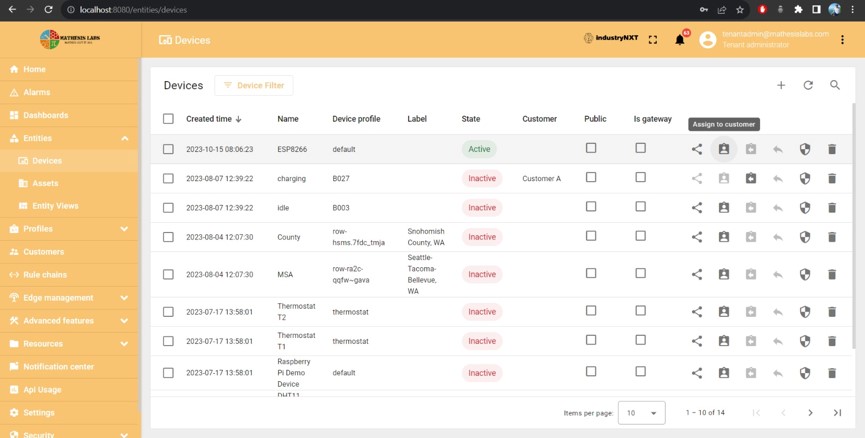Image resolution: width=865 pixels, height=438 pixels.
Task: Open Dashboards from the sidebar
Action: coord(46,115)
